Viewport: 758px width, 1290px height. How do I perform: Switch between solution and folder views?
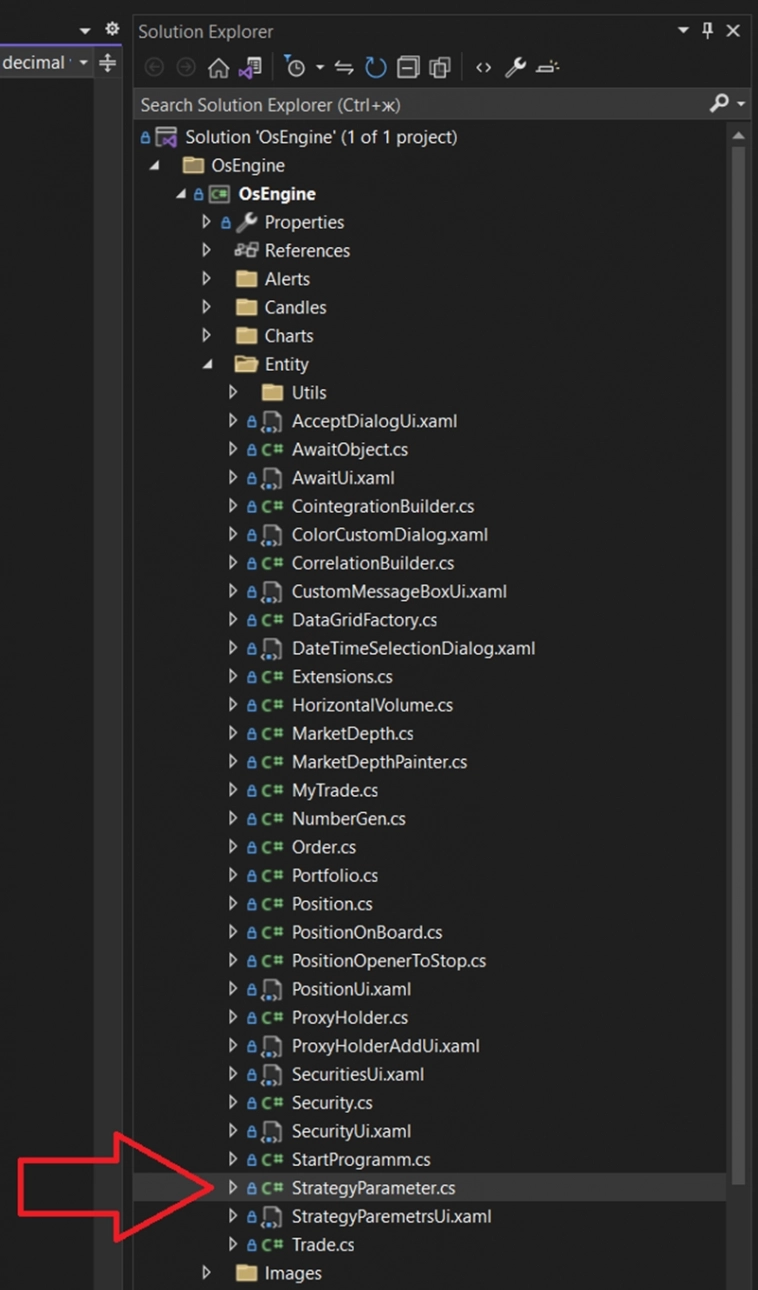coord(250,68)
